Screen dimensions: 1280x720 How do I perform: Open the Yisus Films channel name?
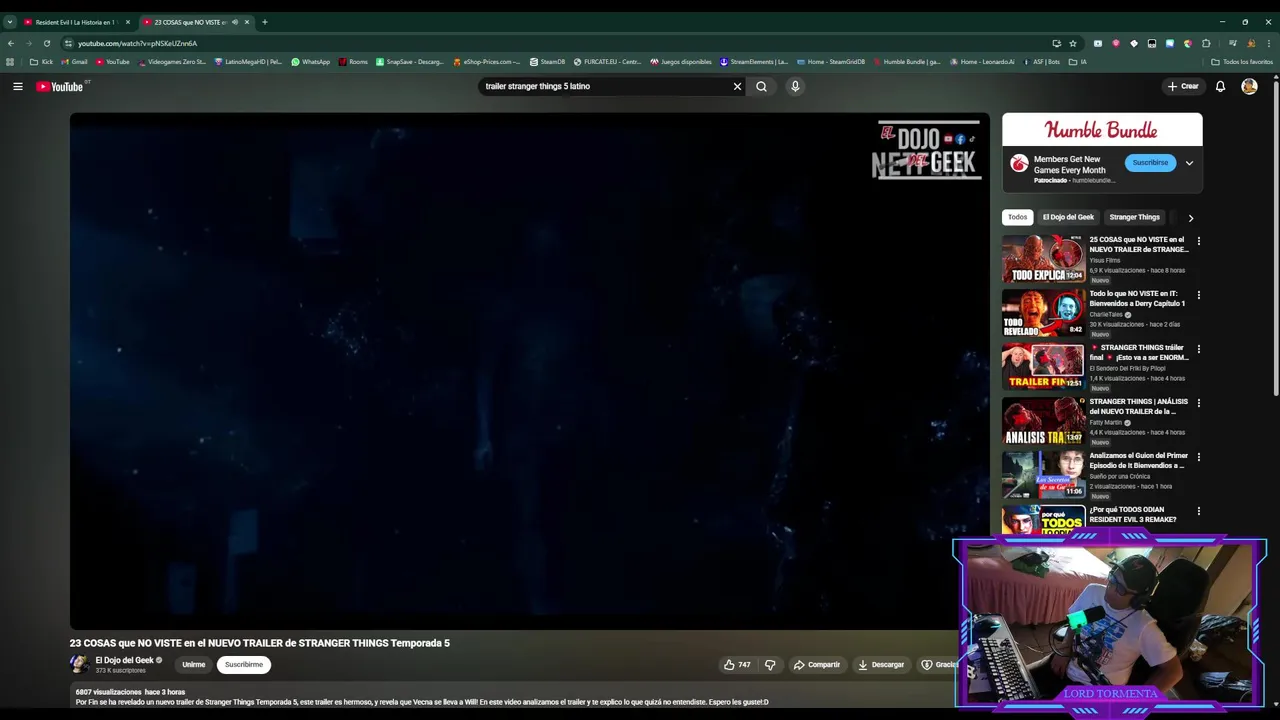pyautogui.click(x=1105, y=260)
